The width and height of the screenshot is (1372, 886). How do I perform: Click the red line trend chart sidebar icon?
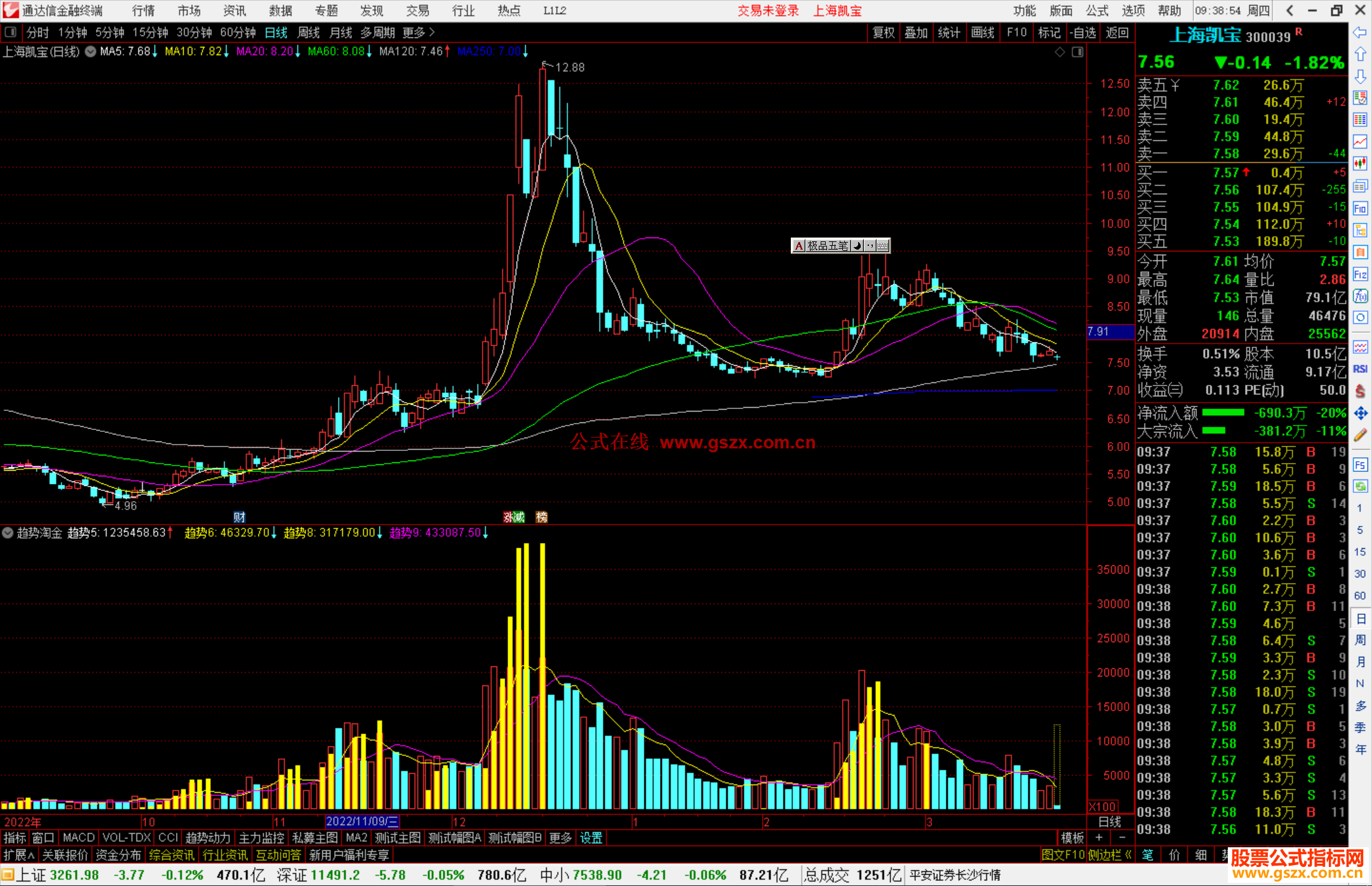[x=1360, y=142]
